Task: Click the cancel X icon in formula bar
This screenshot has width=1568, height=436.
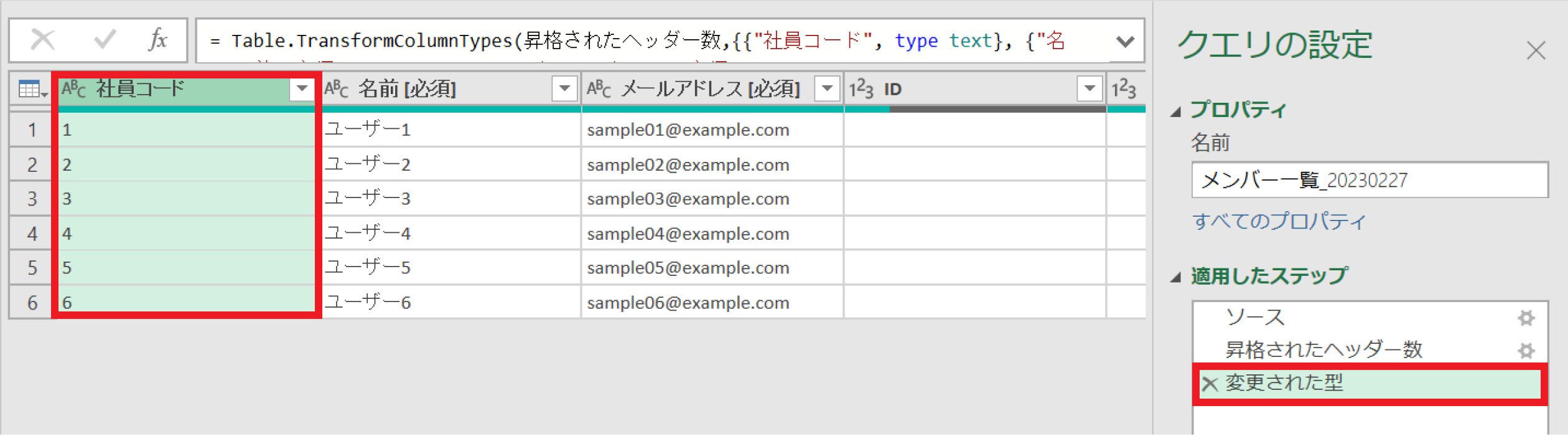Action: (x=43, y=40)
